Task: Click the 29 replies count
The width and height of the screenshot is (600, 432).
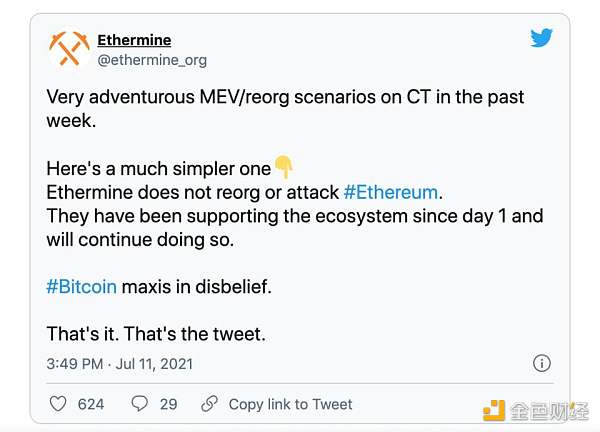Action: click(168, 404)
